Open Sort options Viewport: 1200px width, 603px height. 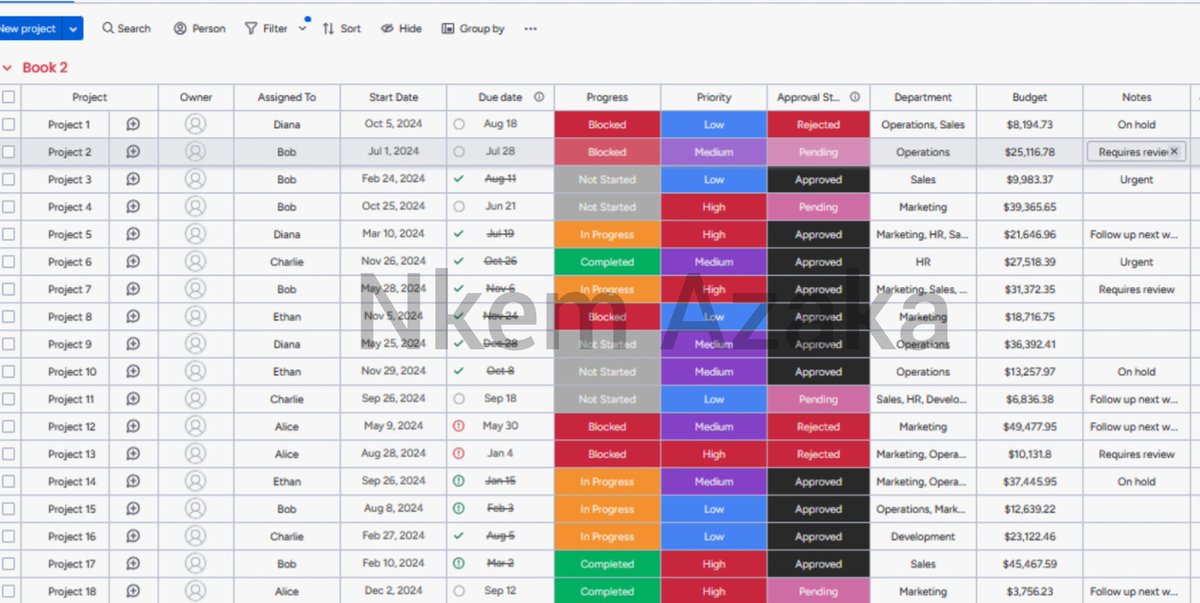tap(342, 29)
